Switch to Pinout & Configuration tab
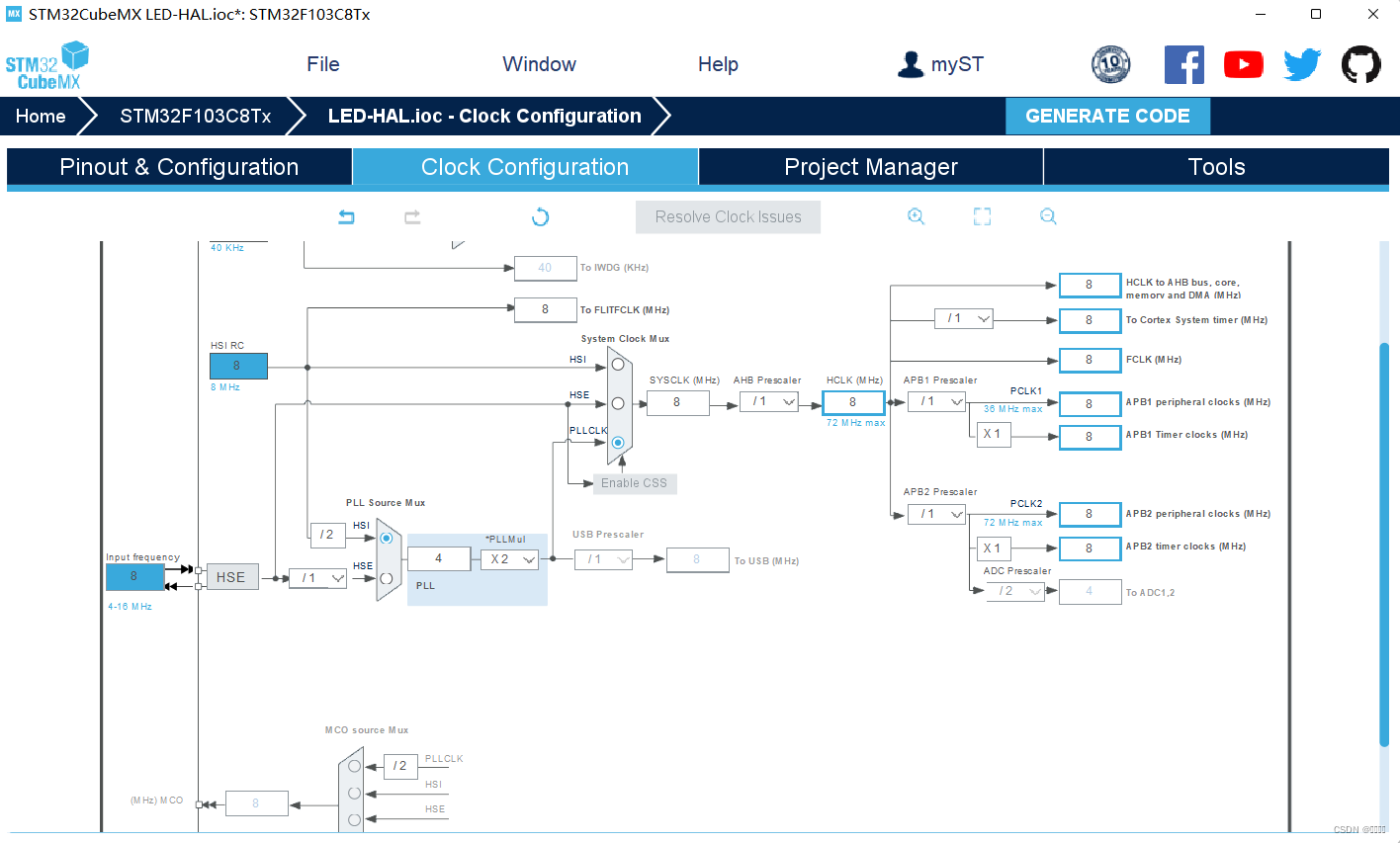Screen dimensions: 1400x843 [179, 167]
